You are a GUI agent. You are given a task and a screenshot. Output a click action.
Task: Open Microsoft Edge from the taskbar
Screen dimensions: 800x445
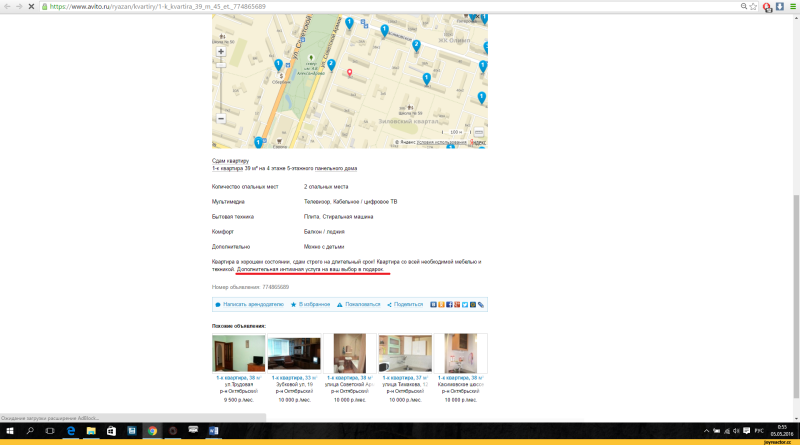(71, 431)
